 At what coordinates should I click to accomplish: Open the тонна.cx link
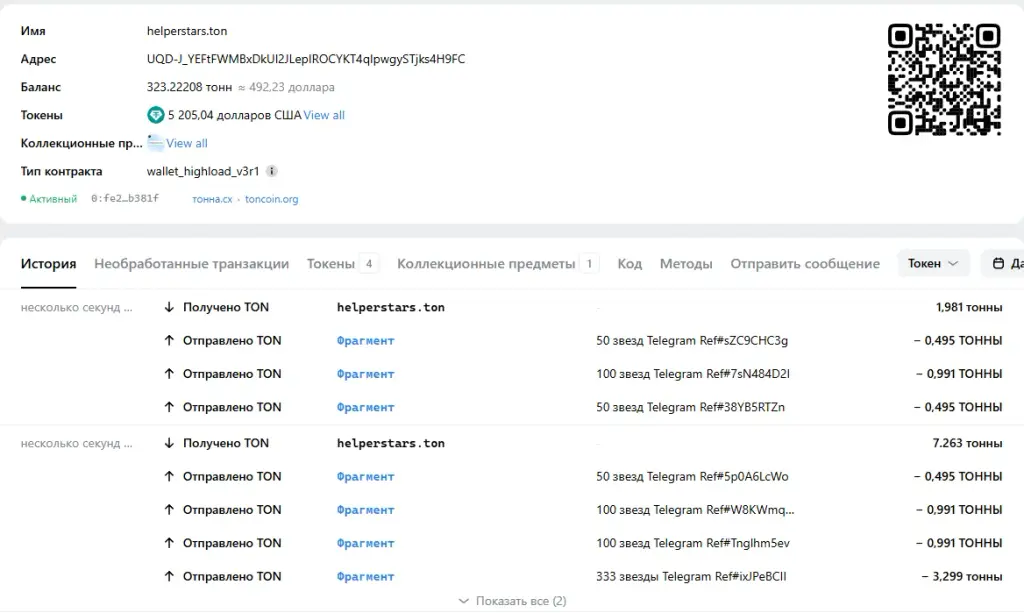[x=212, y=199]
